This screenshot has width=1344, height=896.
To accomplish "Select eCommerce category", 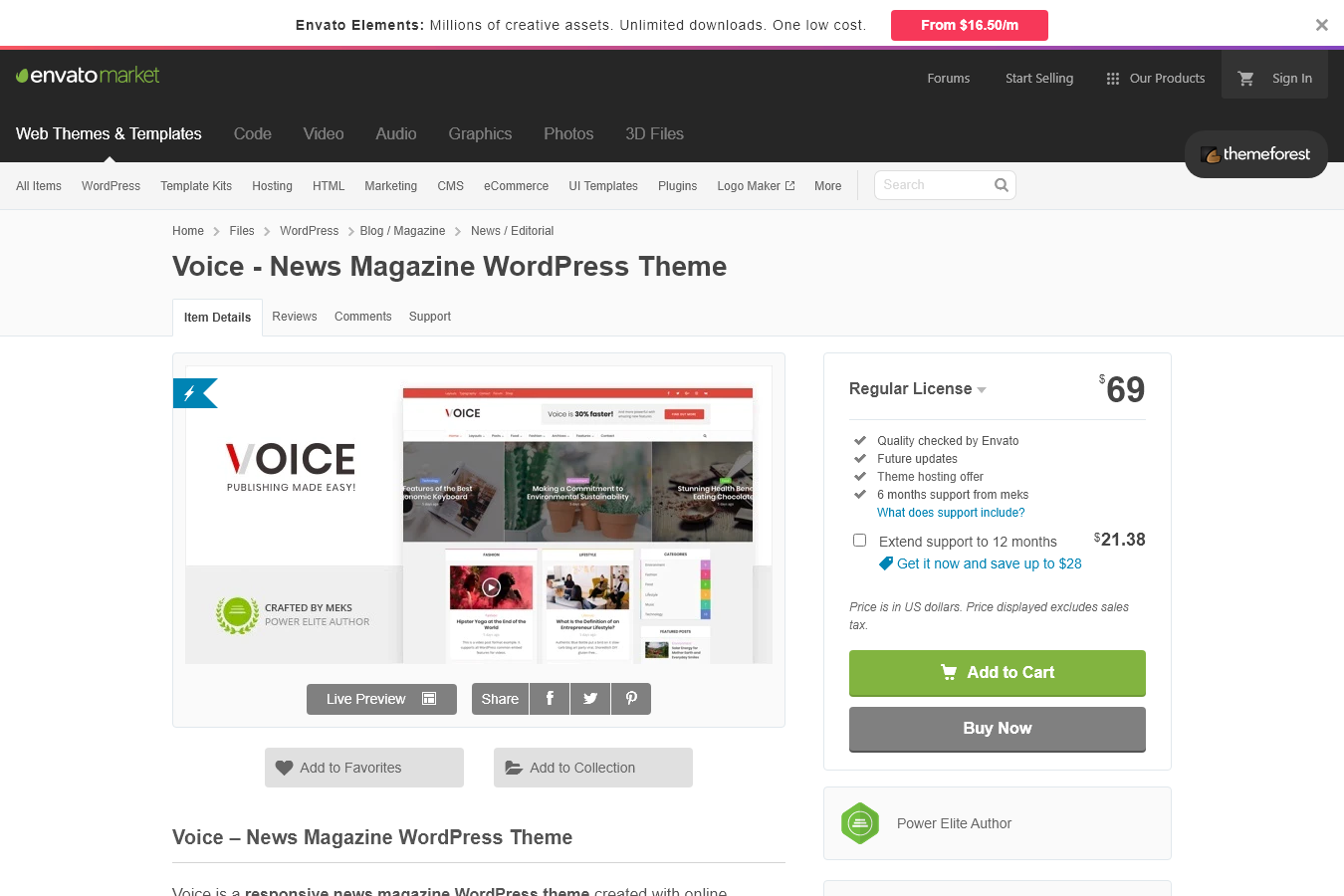I will pos(516,186).
